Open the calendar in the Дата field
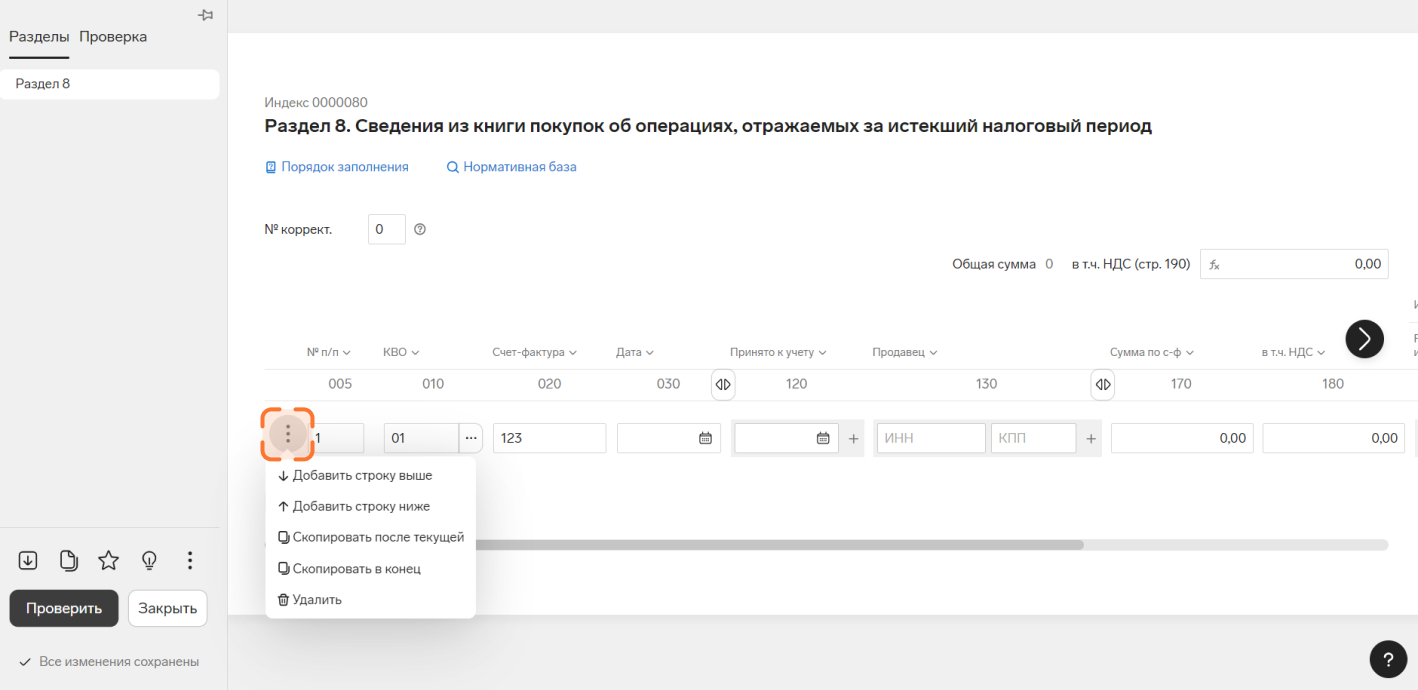The height and width of the screenshot is (690, 1418). click(705, 438)
